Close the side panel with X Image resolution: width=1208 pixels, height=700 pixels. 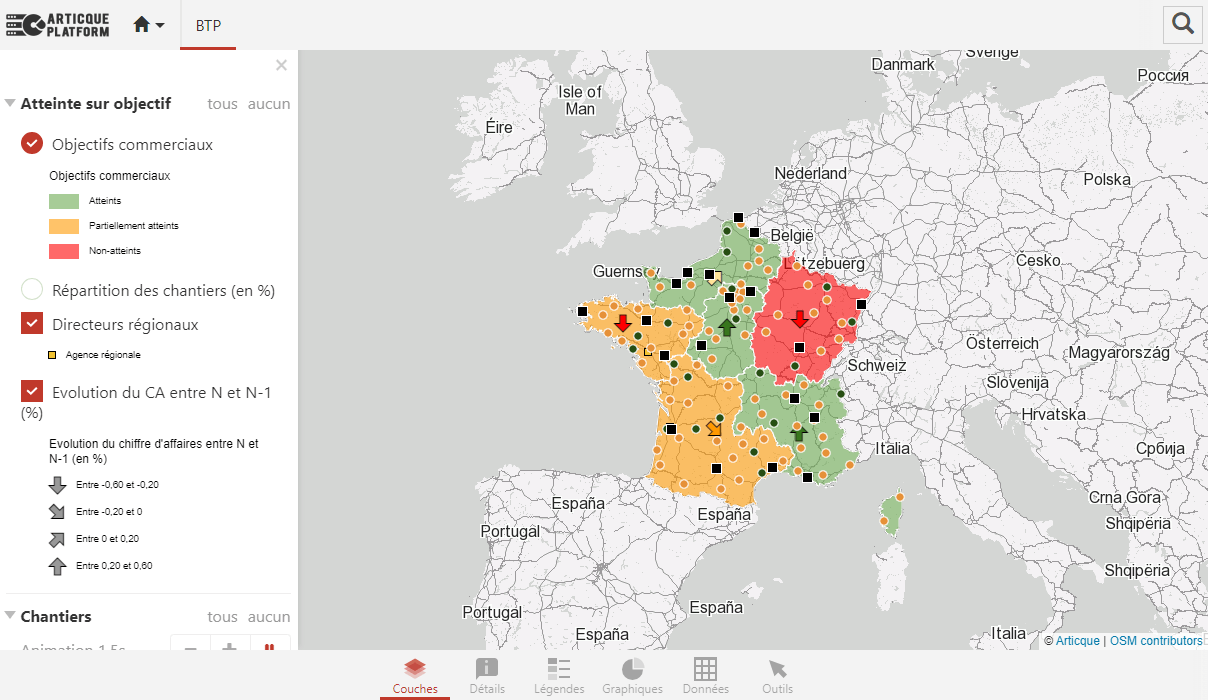pyautogui.click(x=281, y=66)
